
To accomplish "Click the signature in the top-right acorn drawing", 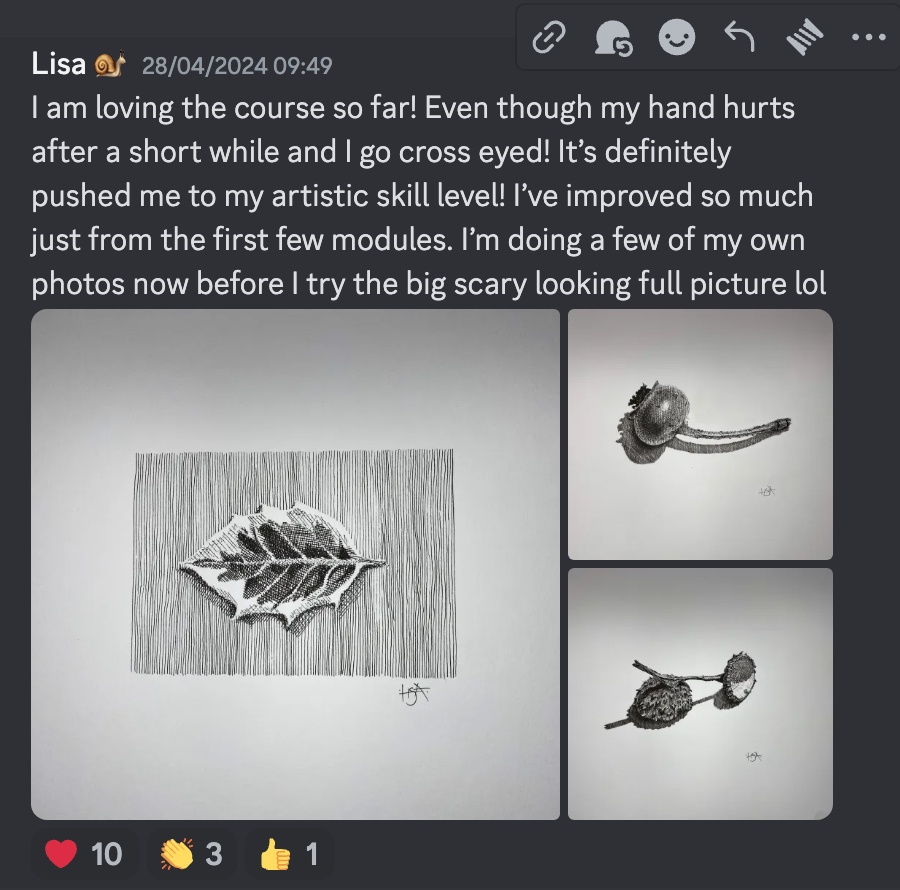I will (768, 491).
